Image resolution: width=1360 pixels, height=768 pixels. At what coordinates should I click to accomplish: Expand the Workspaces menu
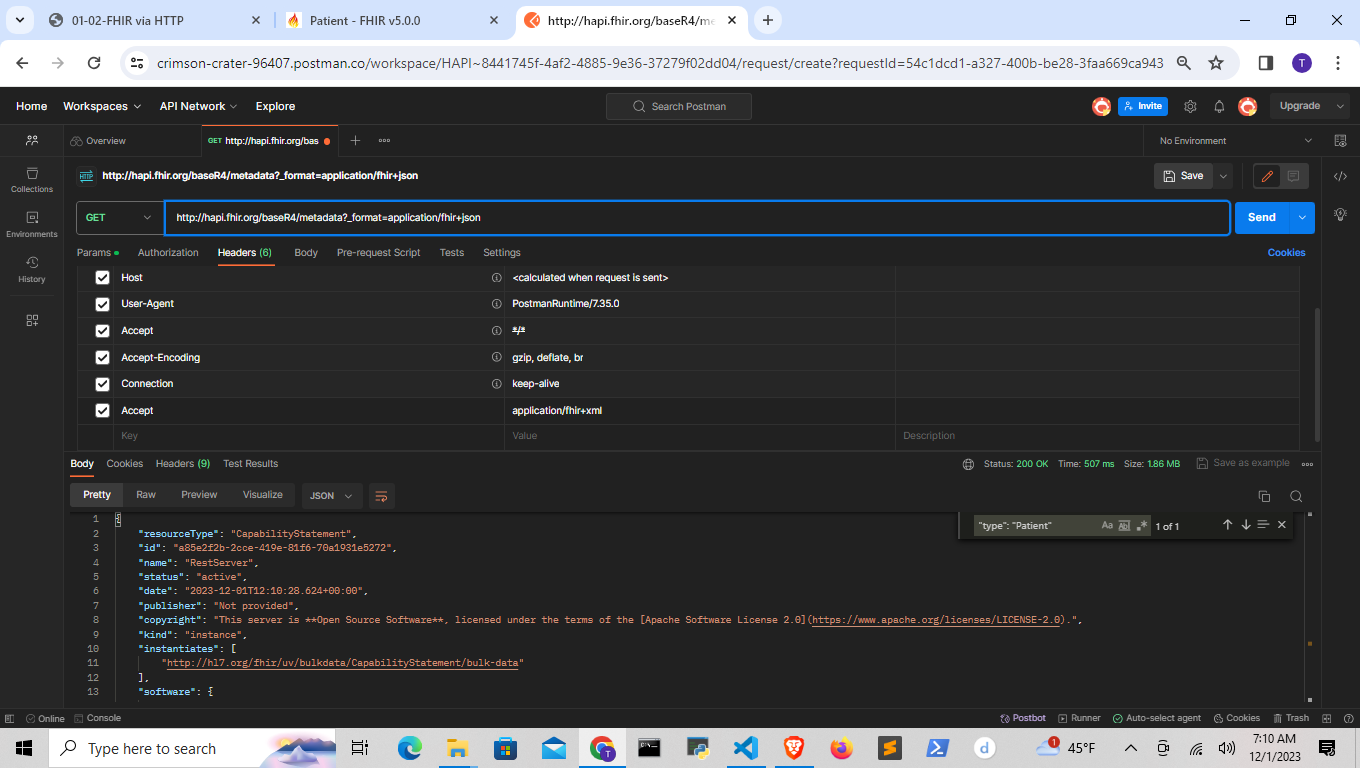click(102, 106)
